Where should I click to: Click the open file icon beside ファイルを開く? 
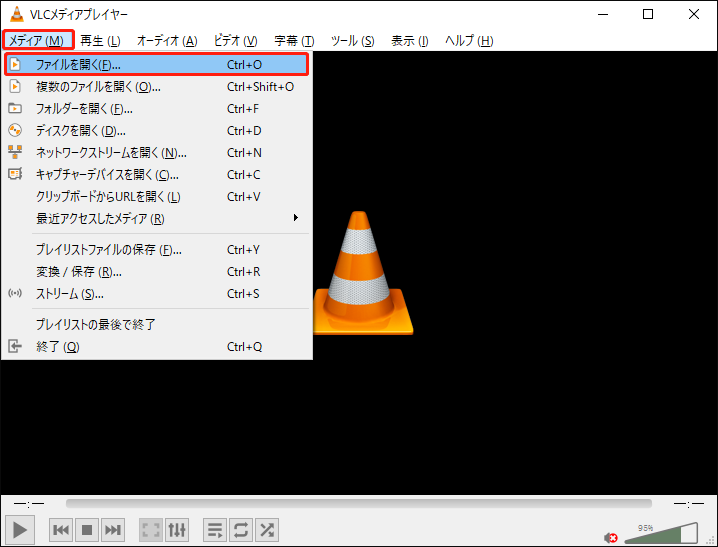(15, 64)
